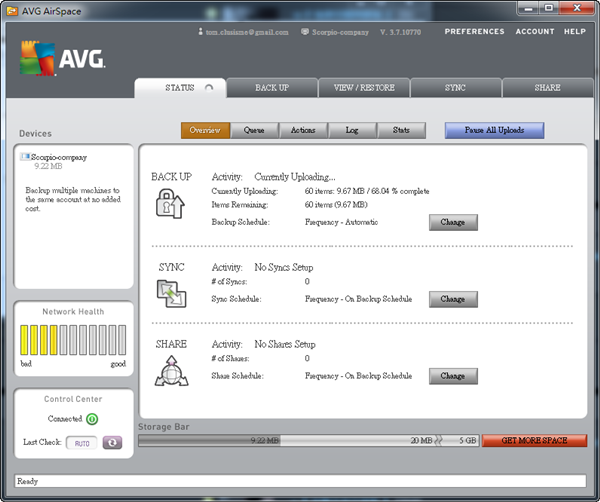Click the 20 MB storage label
This screenshot has height=502, width=600.
[421, 441]
